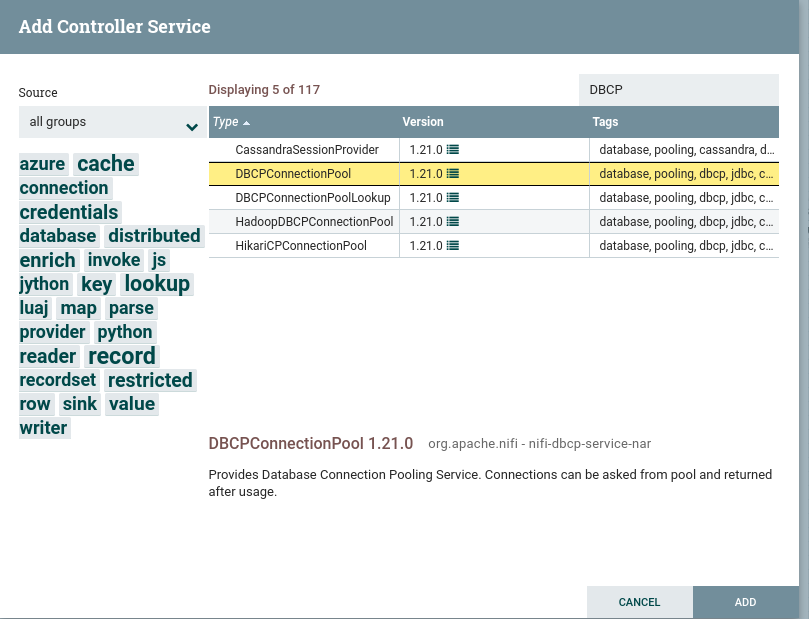809x619 pixels.
Task: Filter by the luaj tag
Action: 34,308
